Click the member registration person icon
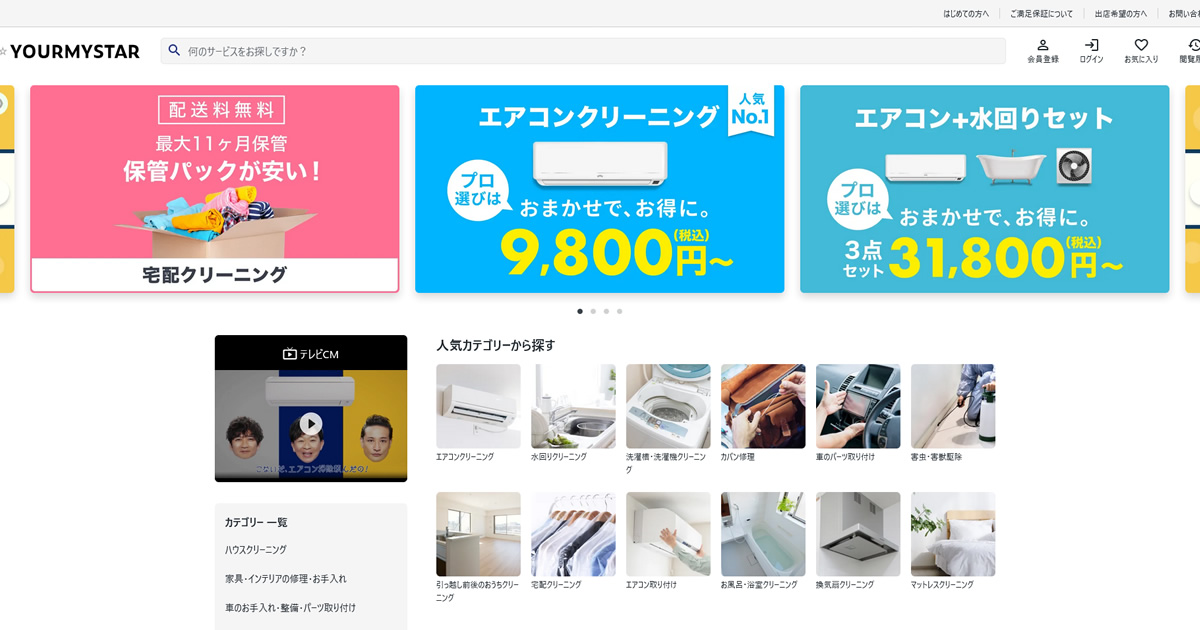The image size is (1200, 630). click(x=1043, y=45)
